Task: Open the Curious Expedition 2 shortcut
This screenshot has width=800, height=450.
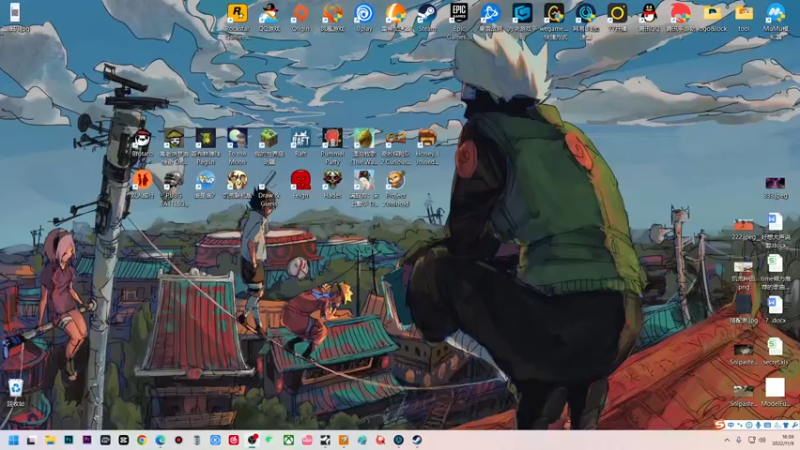Action: (395, 139)
